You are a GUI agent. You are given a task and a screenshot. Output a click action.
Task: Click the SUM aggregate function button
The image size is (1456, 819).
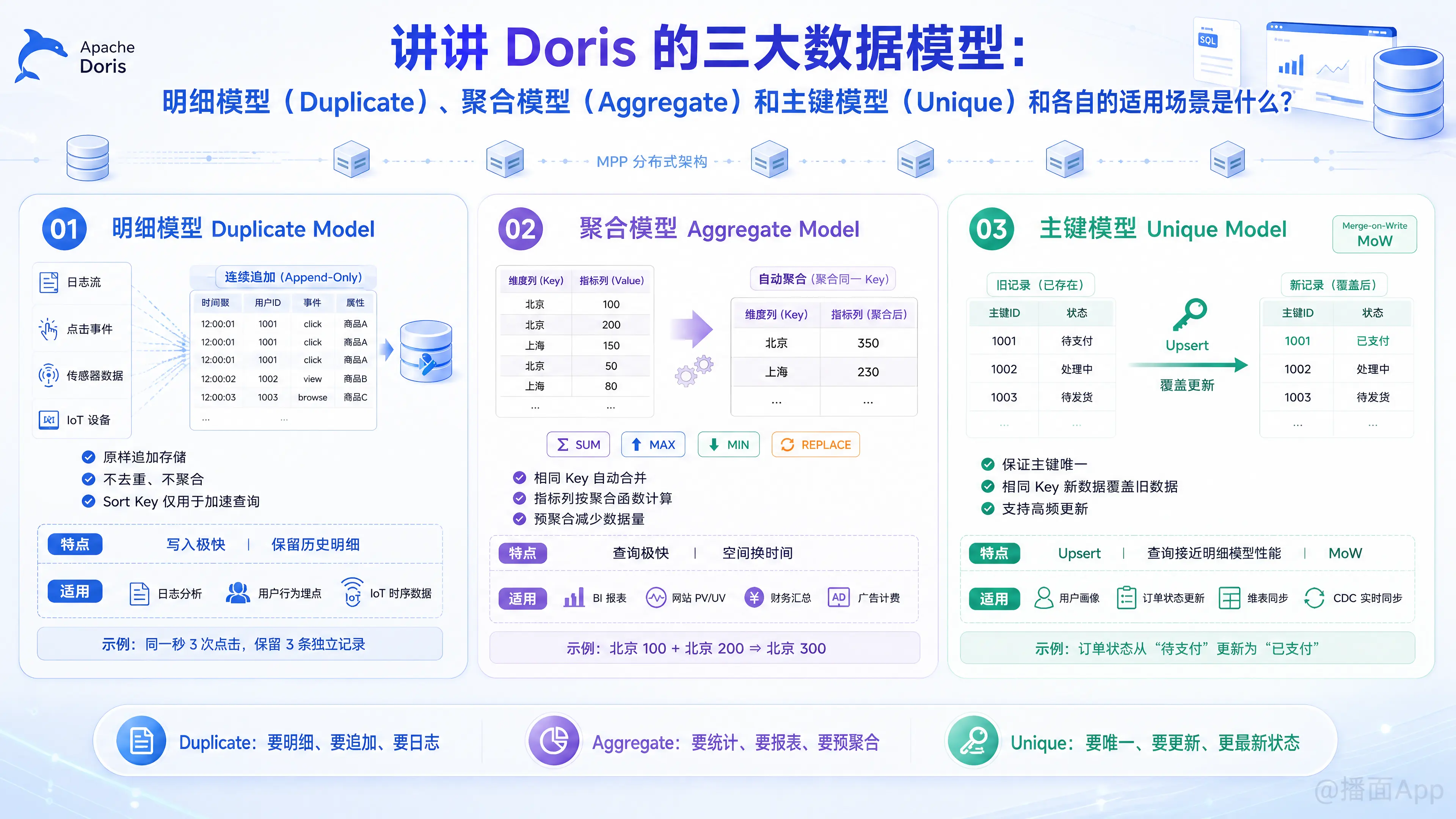coord(579,444)
